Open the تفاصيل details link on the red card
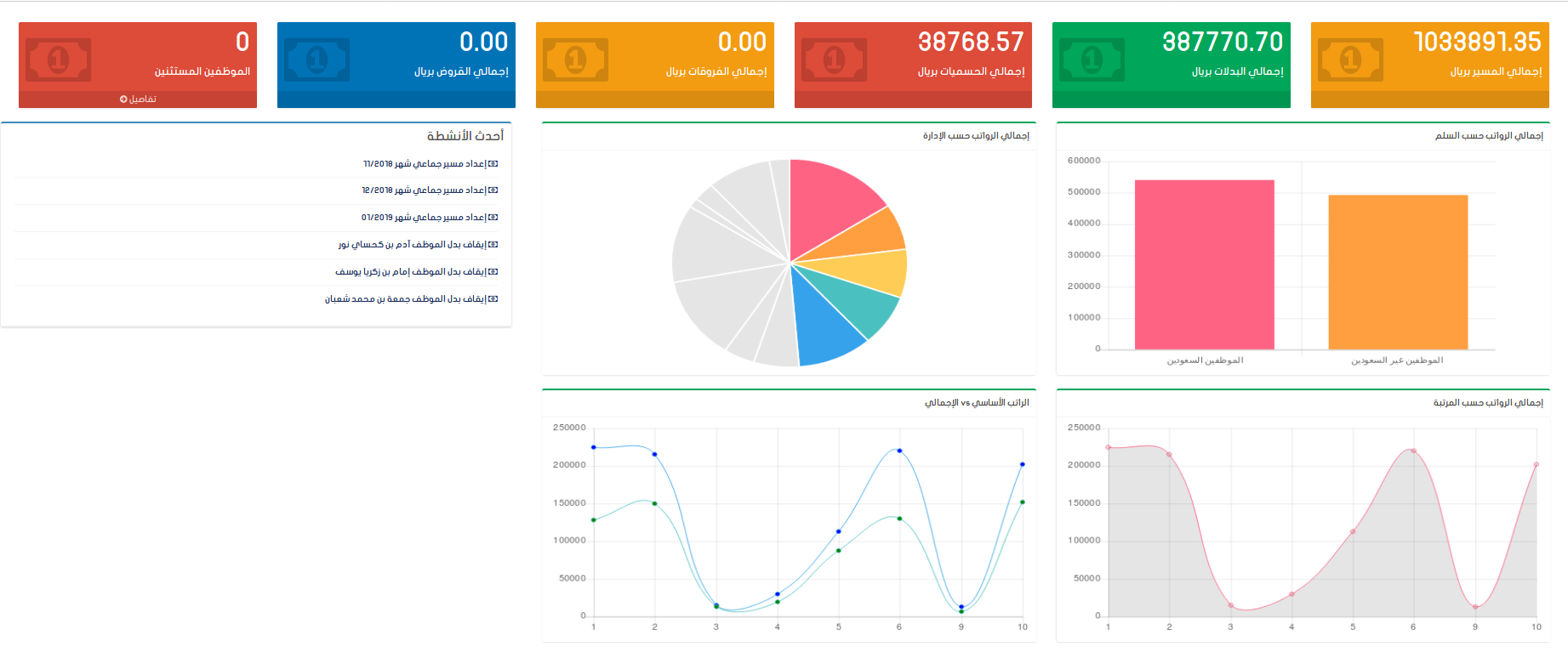This screenshot has height=653, width=1568. click(x=138, y=99)
